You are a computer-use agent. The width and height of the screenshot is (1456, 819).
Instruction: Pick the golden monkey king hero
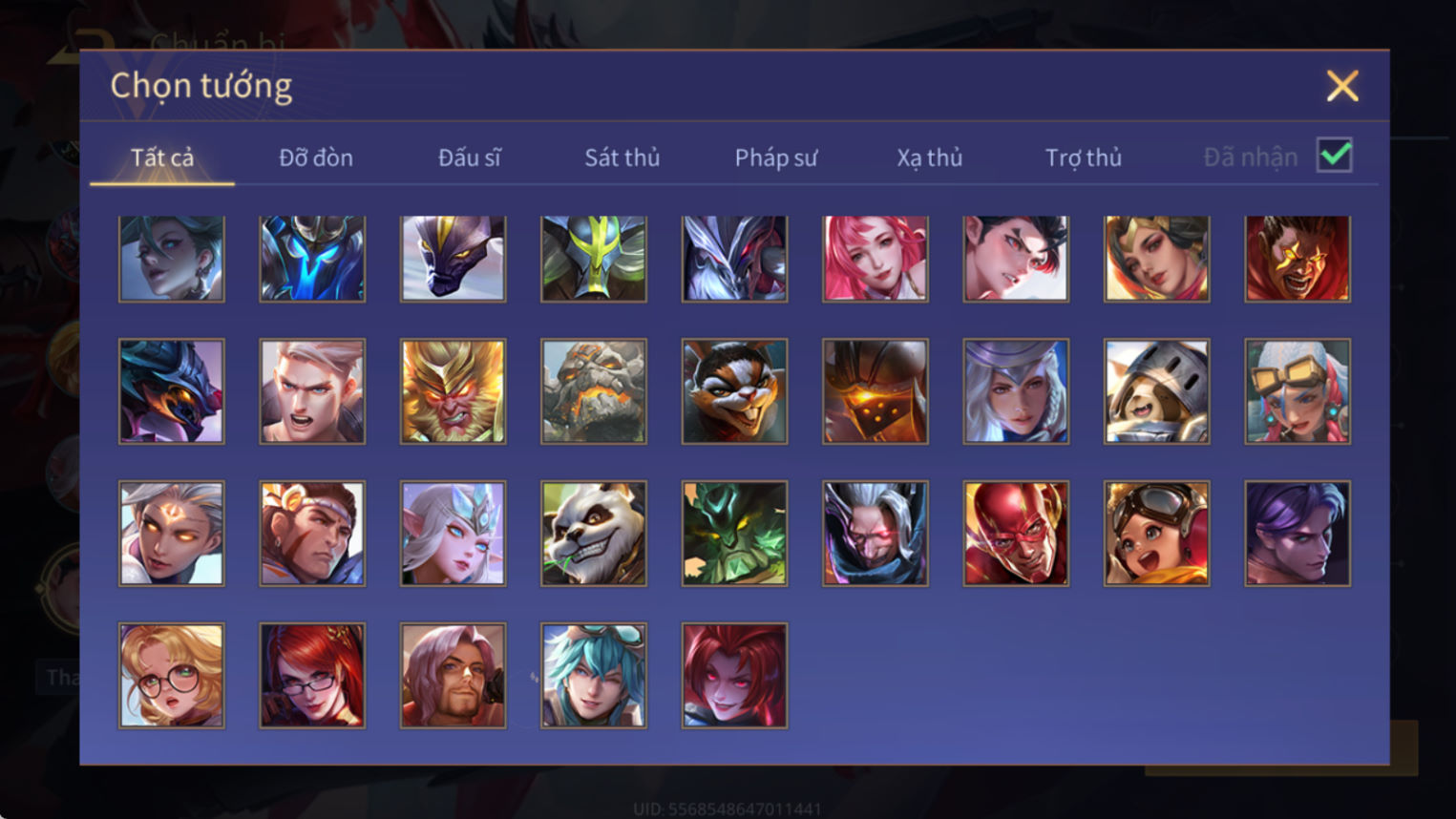453,391
